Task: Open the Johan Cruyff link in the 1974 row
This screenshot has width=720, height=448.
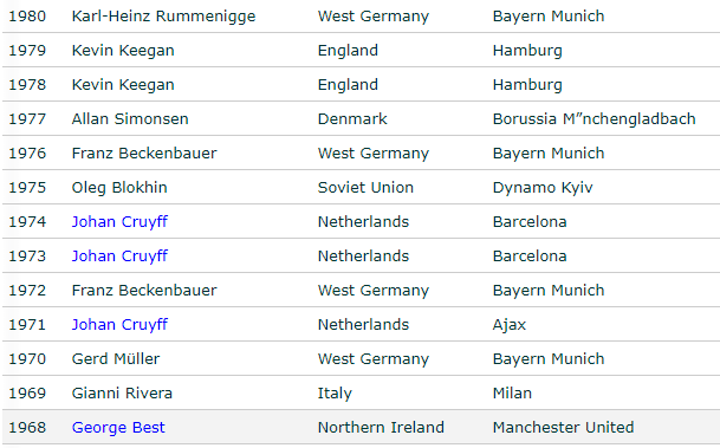Action: [x=119, y=222]
